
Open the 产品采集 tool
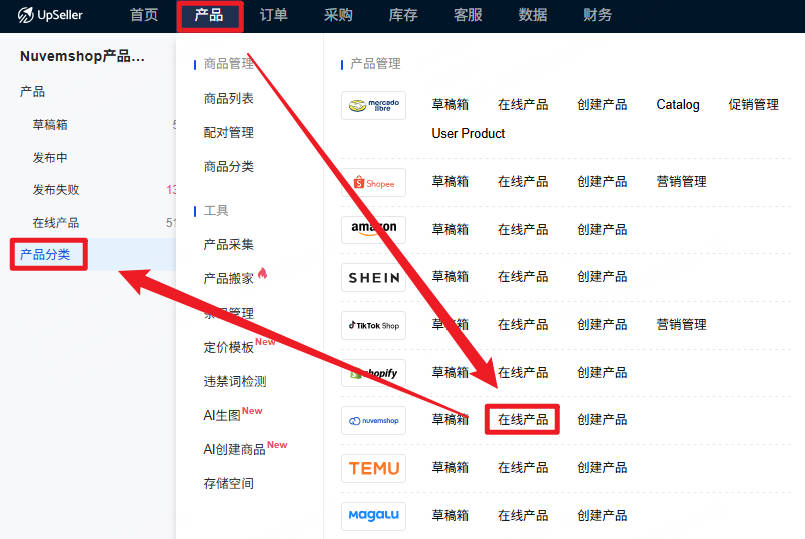(x=228, y=244)
